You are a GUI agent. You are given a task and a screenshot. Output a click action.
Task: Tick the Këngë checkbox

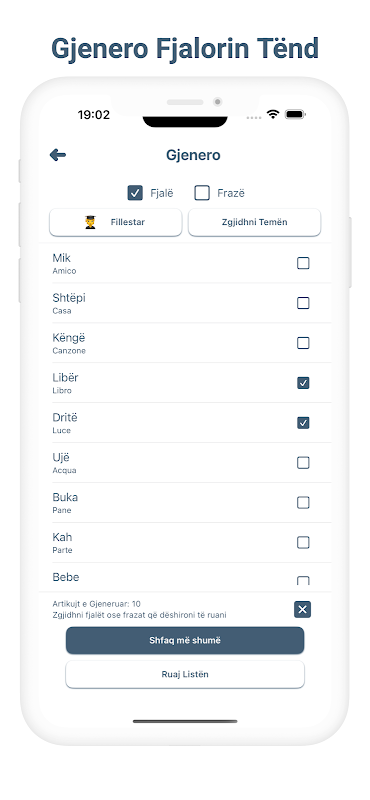point(303,343)
